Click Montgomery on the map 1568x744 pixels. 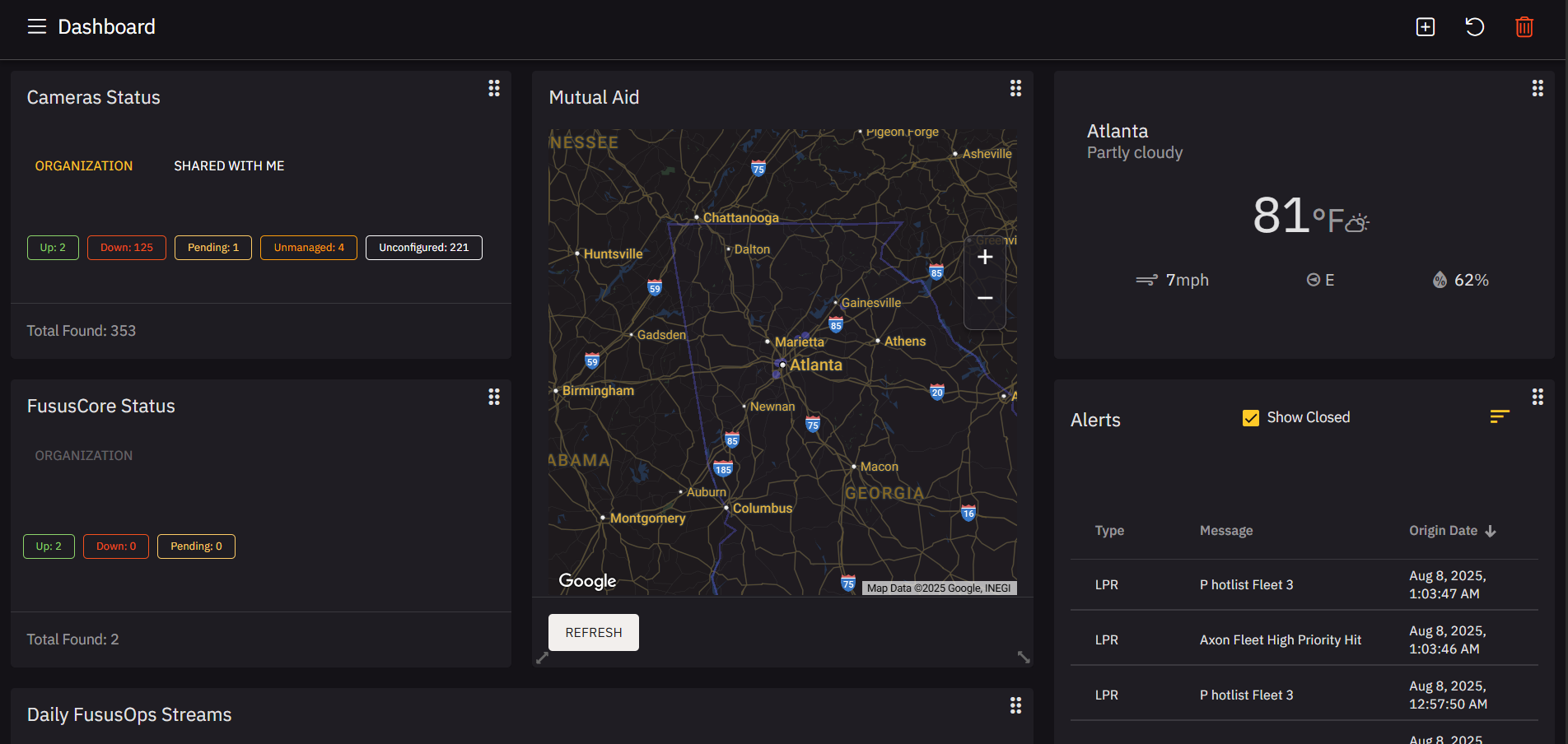pos(647,518)
